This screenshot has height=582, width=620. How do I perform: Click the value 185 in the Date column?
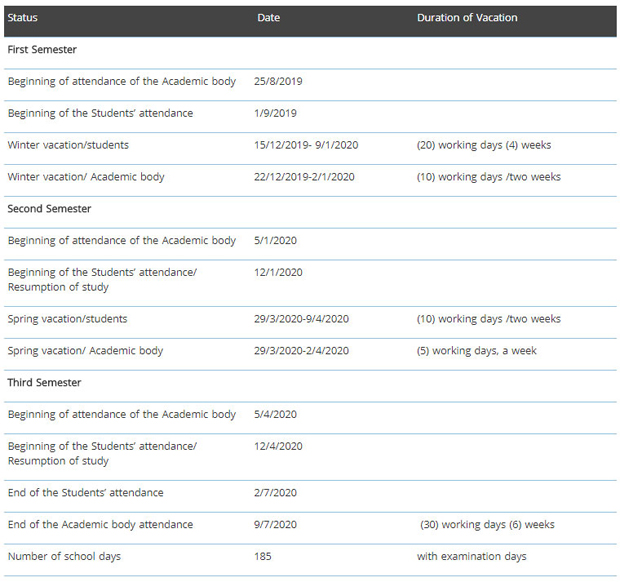point(263,556)
